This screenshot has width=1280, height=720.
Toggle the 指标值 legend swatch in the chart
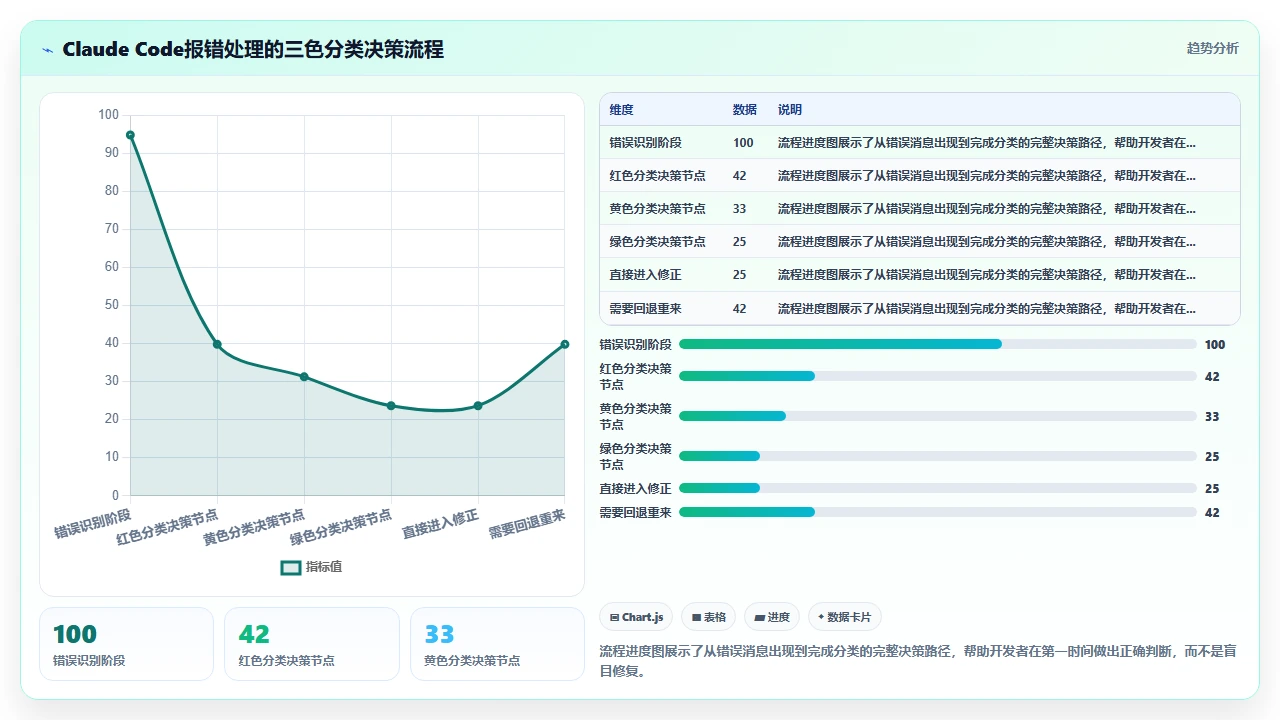tap(290, 567)
